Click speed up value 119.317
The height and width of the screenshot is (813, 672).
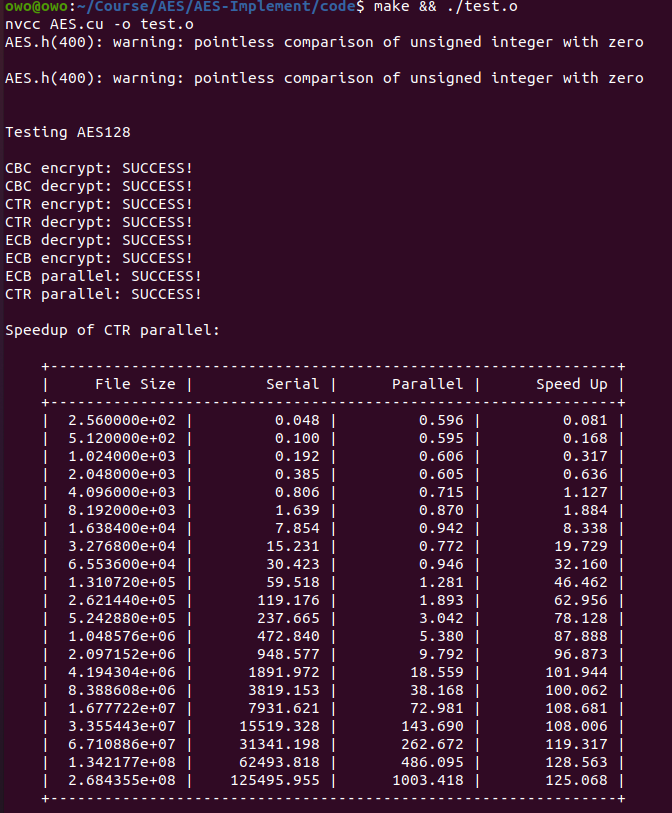pyautogui.click(x=577, y=745)
